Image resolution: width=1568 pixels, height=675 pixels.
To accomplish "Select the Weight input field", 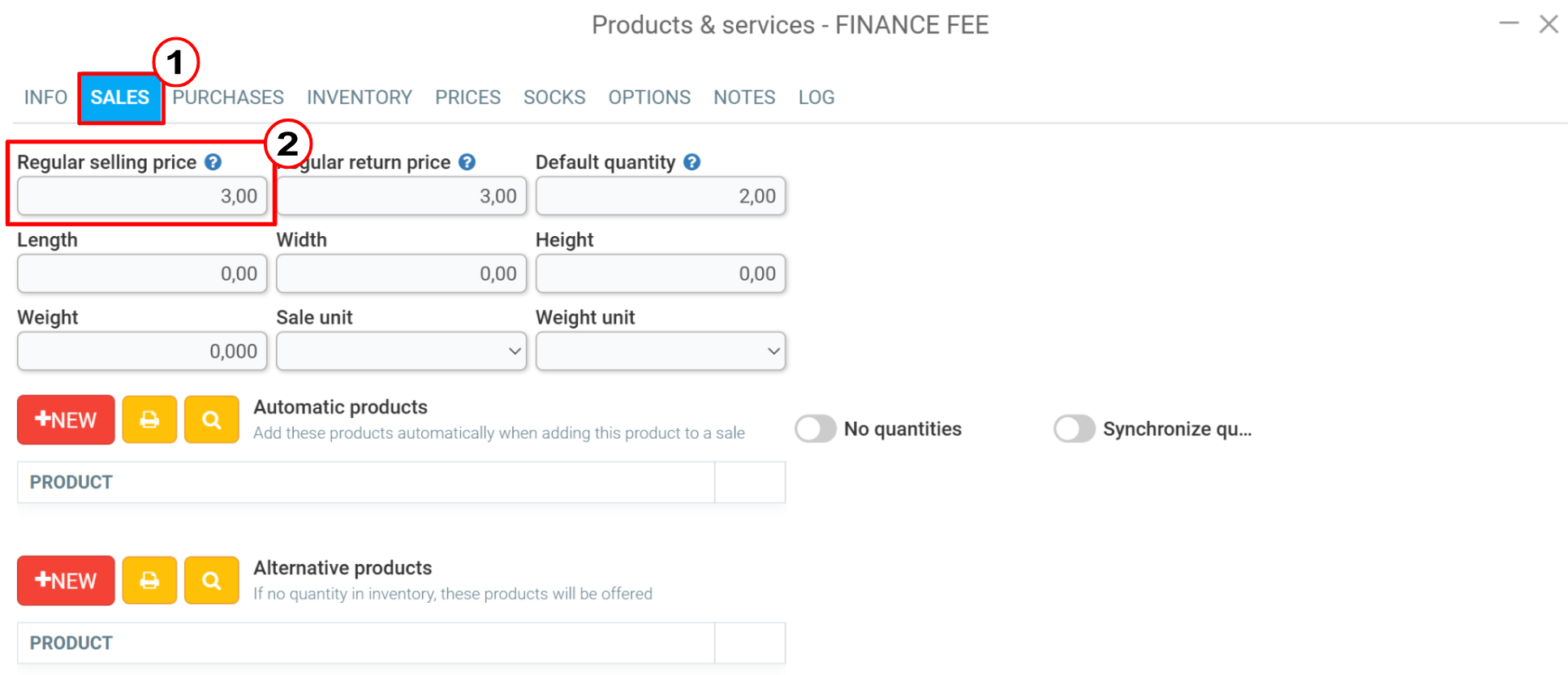I will (142, 351).
